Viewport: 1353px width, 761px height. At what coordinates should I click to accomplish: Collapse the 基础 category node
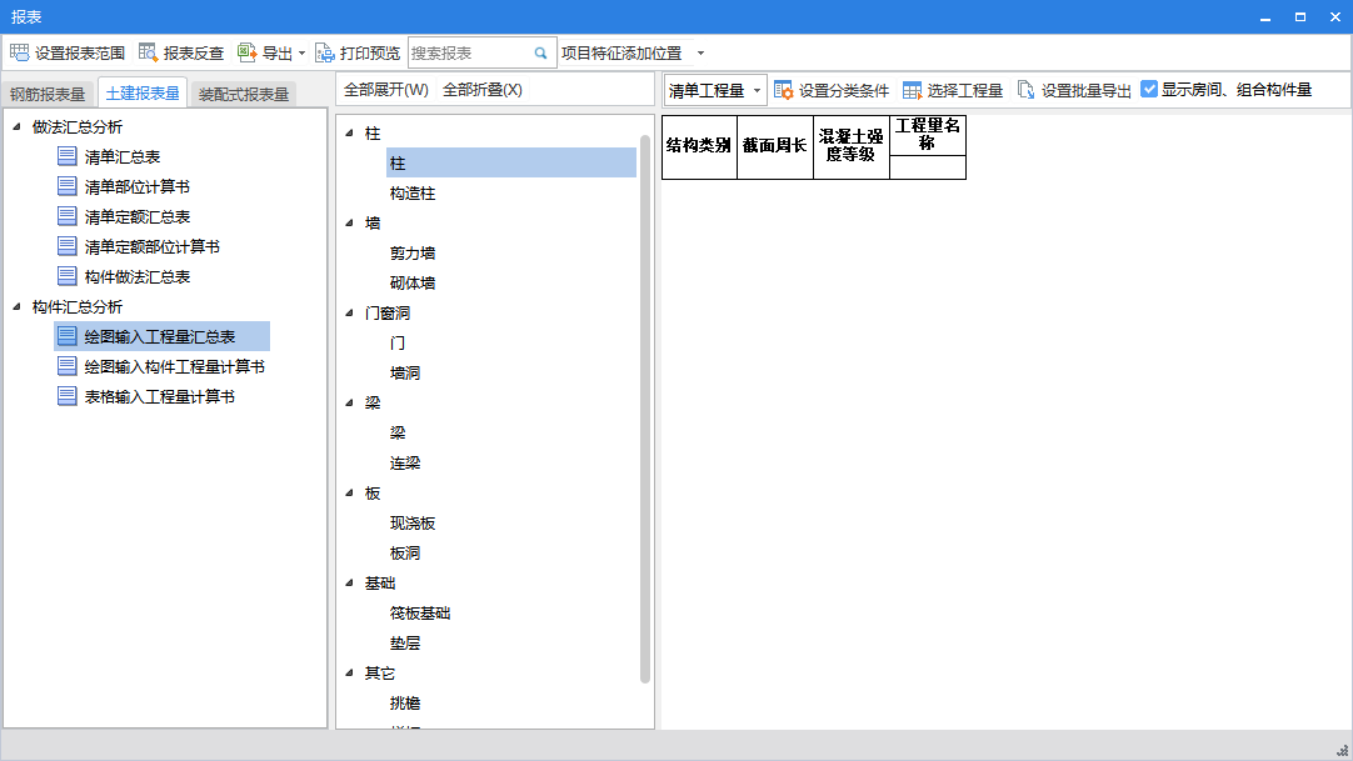pyautogui.click(x=349, y=583)
